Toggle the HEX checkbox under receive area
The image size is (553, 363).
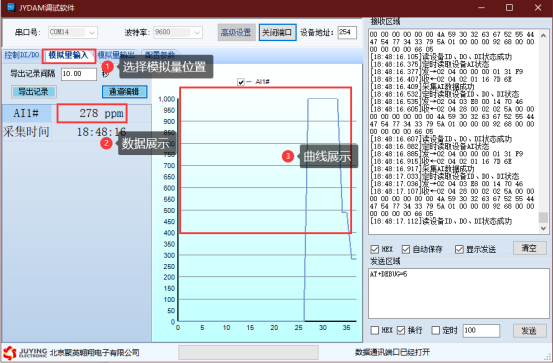pyautogui.click(x=375, y=249)
